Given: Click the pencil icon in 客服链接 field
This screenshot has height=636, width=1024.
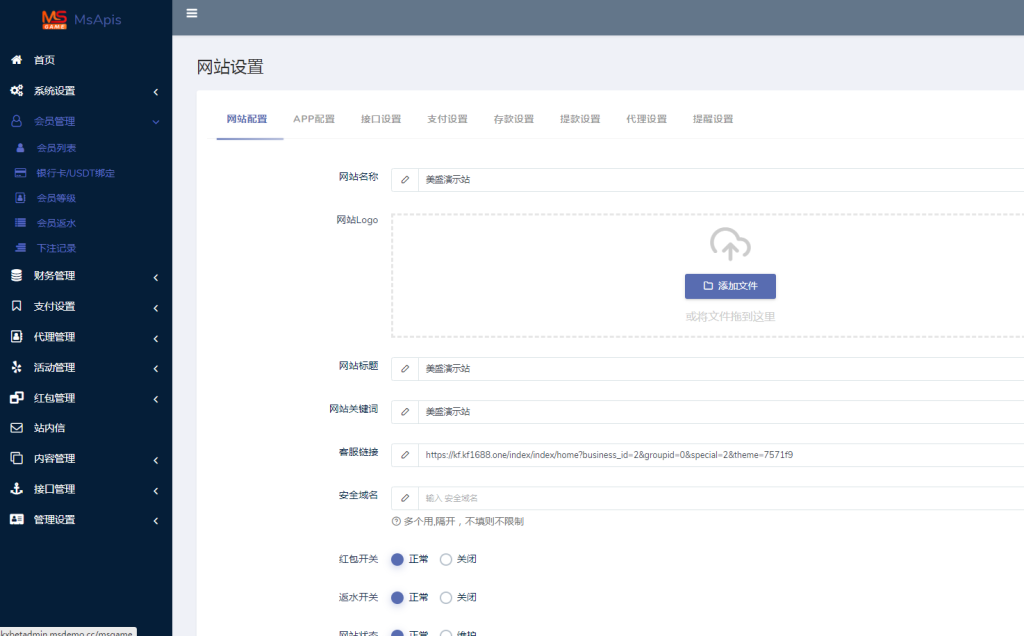Looking at the screenshot, I should point(405,455).
